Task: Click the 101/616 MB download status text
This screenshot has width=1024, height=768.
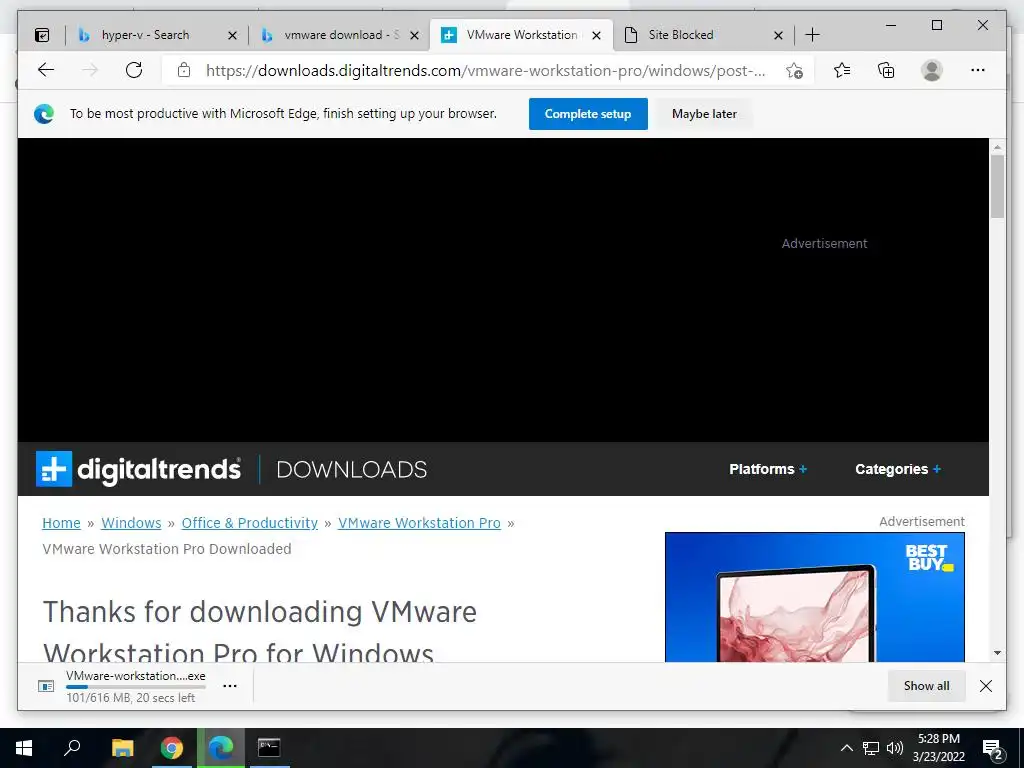Action: click(131, 698)
